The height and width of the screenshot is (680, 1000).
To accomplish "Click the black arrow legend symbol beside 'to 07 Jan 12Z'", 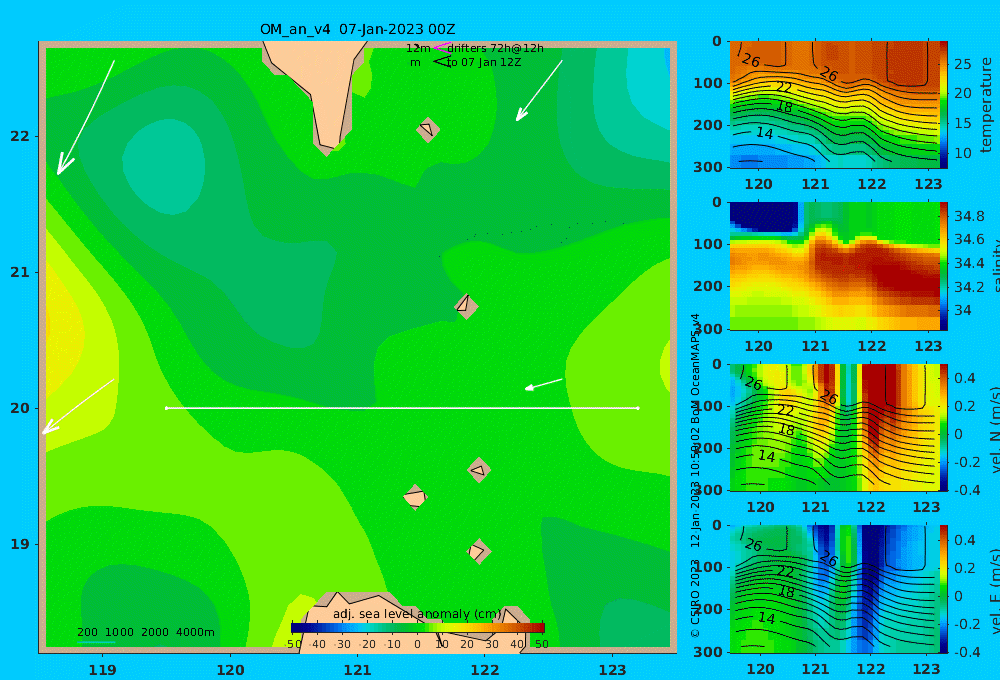I will pos(441,62).
